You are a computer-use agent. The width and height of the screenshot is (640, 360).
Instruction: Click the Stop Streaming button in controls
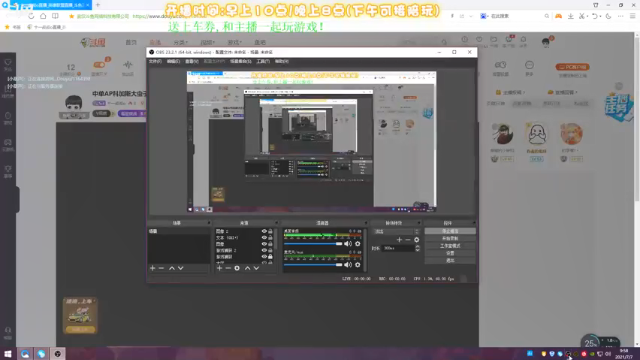click(x=450, y=231)
